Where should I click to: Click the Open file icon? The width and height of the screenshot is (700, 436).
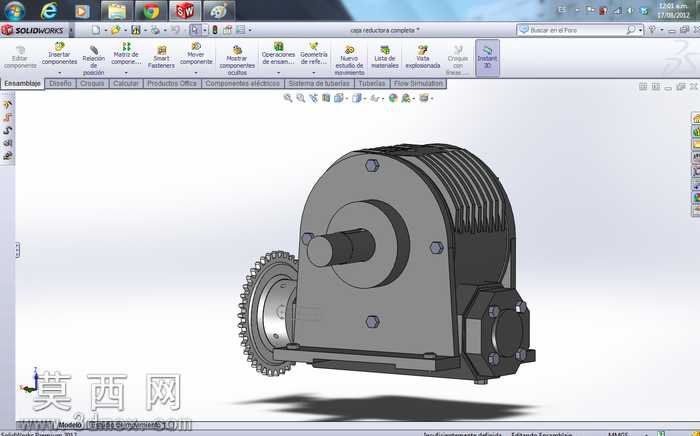tap(116, 30)
